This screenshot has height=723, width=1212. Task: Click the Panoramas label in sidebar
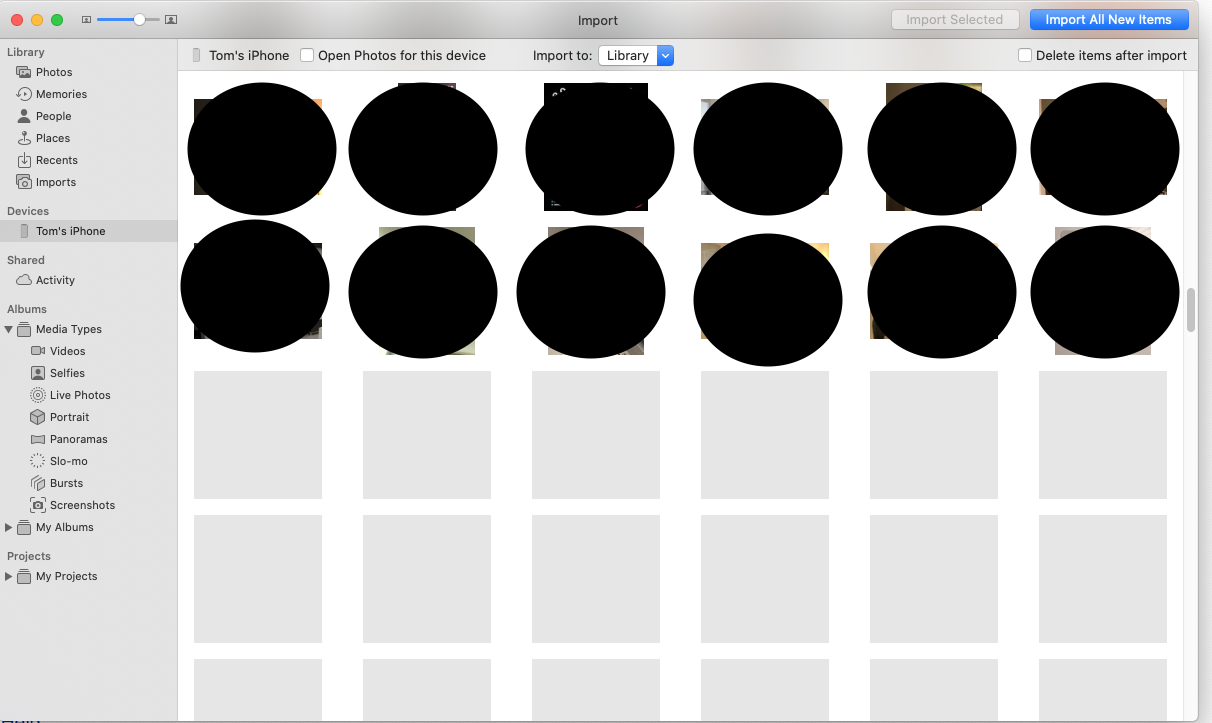[79, 439]
